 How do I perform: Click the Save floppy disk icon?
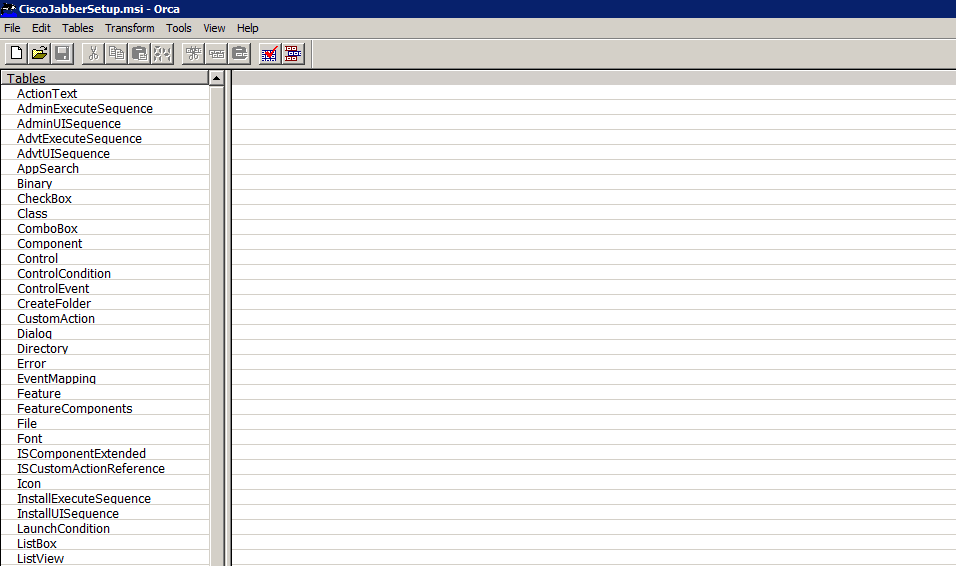pyautogui.click(x=62, y=54)
